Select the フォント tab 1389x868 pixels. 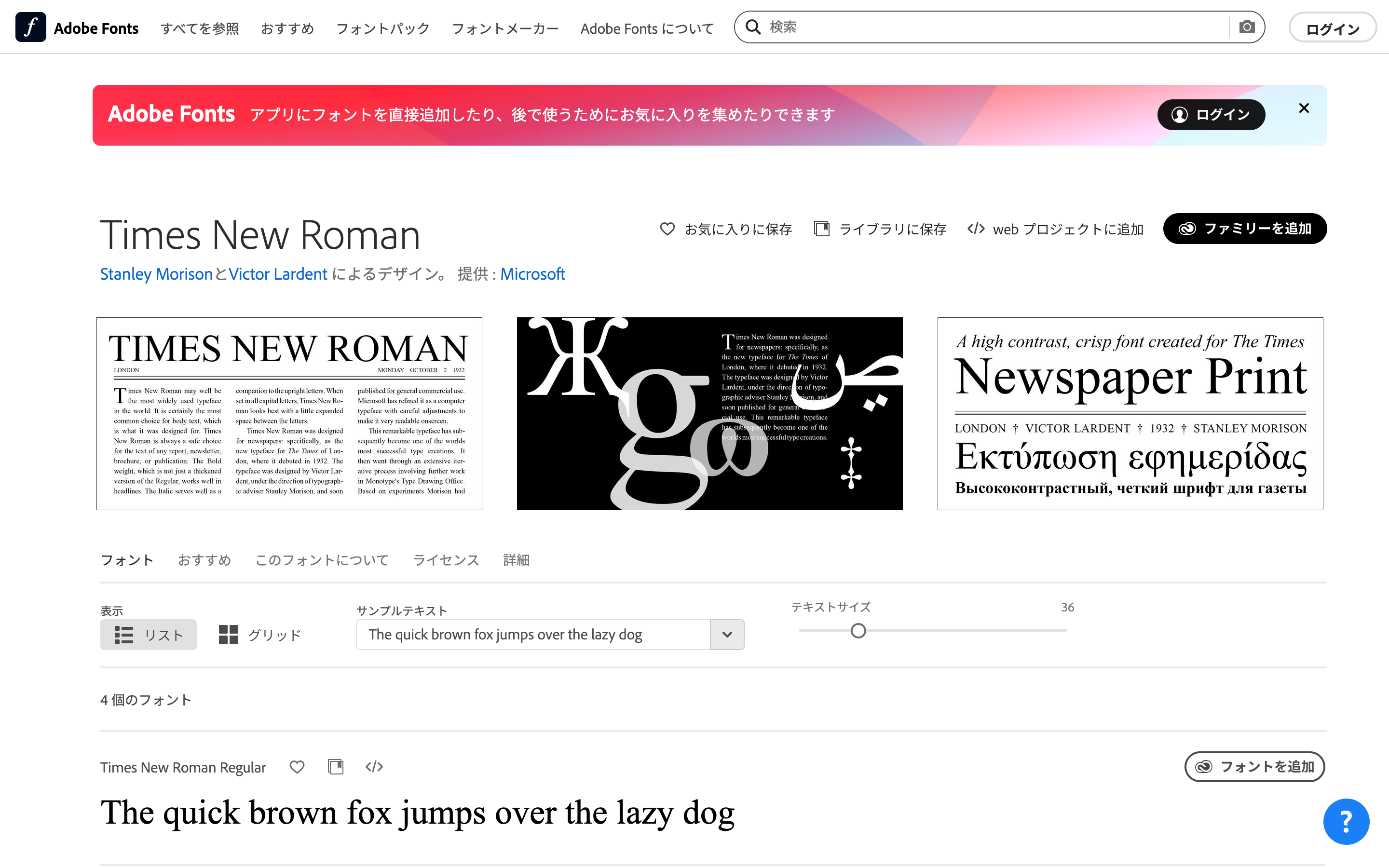coord(127,560)
